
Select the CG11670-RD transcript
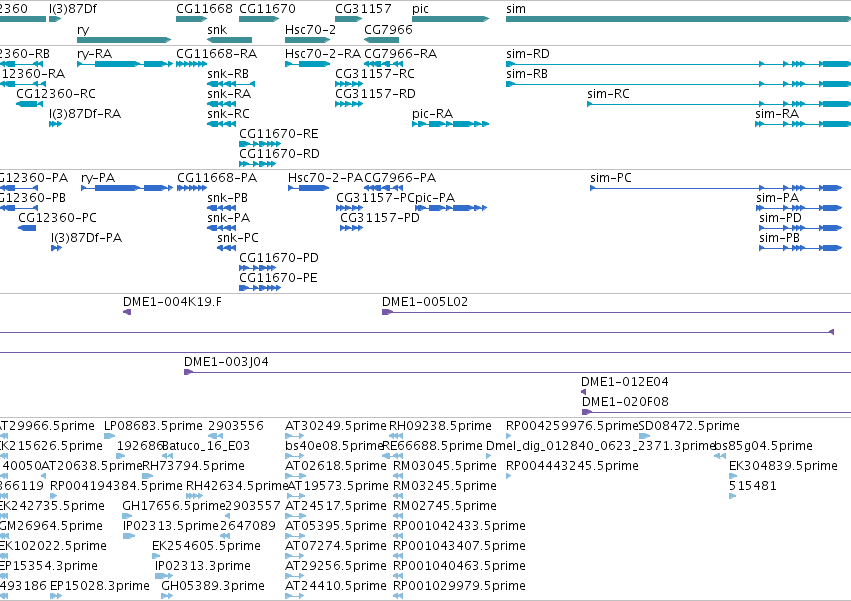258,164
